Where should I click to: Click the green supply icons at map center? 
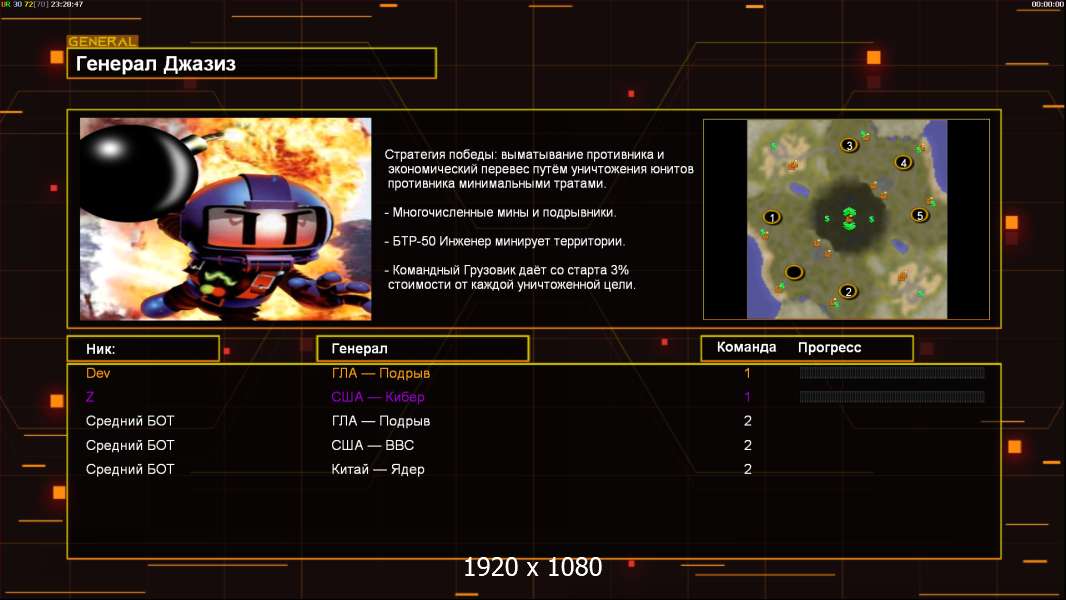pyautogui.click(x=849, y=218)
